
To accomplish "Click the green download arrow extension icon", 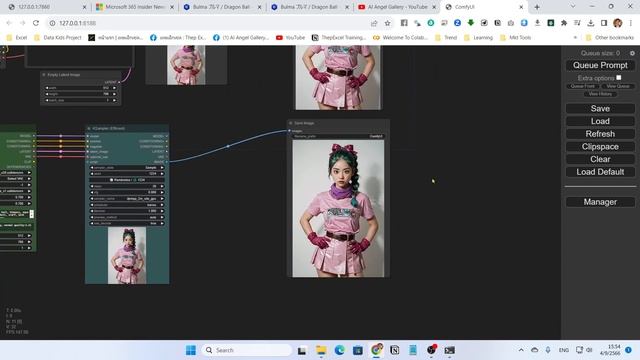I will coord(471,23).
